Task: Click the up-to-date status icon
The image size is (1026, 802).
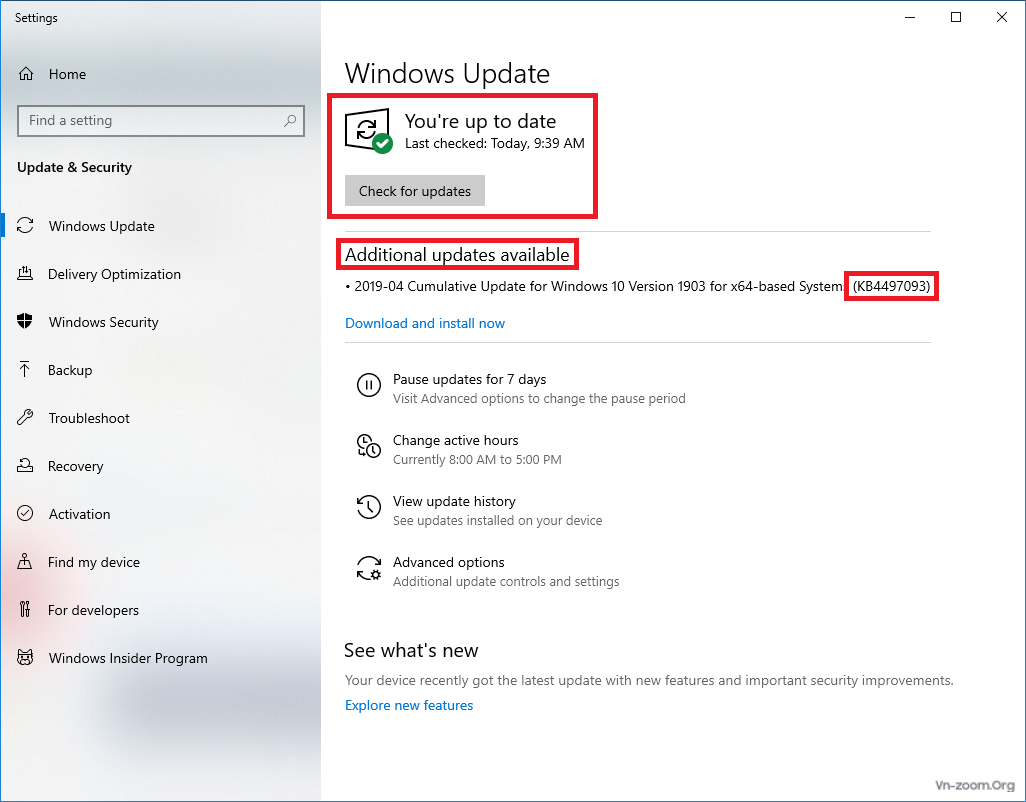Action: [368, 131]
